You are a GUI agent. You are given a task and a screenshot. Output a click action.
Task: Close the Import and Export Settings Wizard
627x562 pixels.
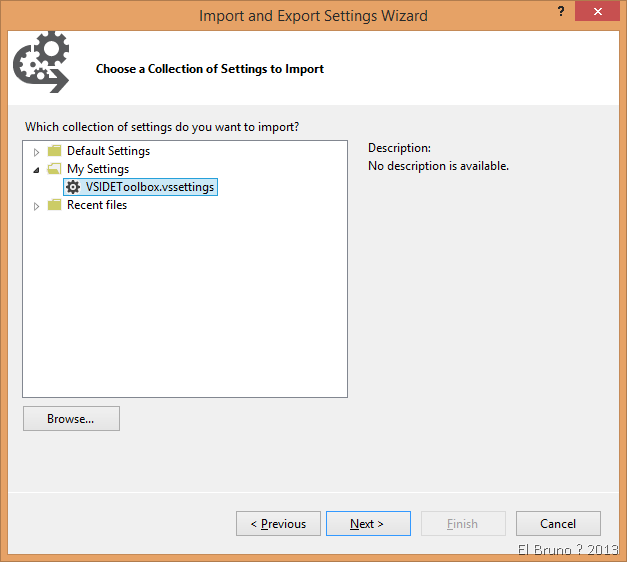click(x=597, y=14)
